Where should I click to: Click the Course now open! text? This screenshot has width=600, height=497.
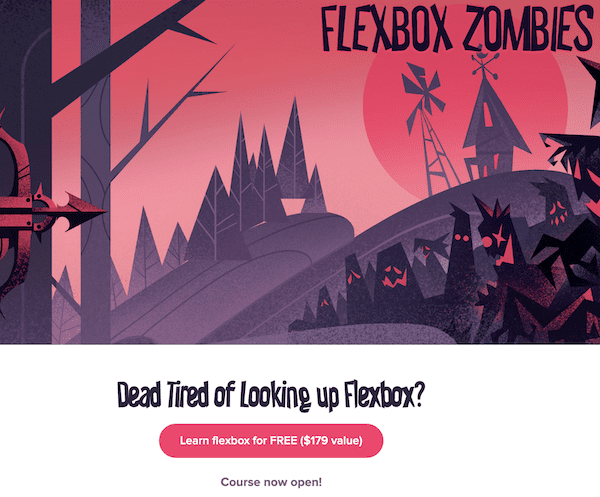coord(271,482)
